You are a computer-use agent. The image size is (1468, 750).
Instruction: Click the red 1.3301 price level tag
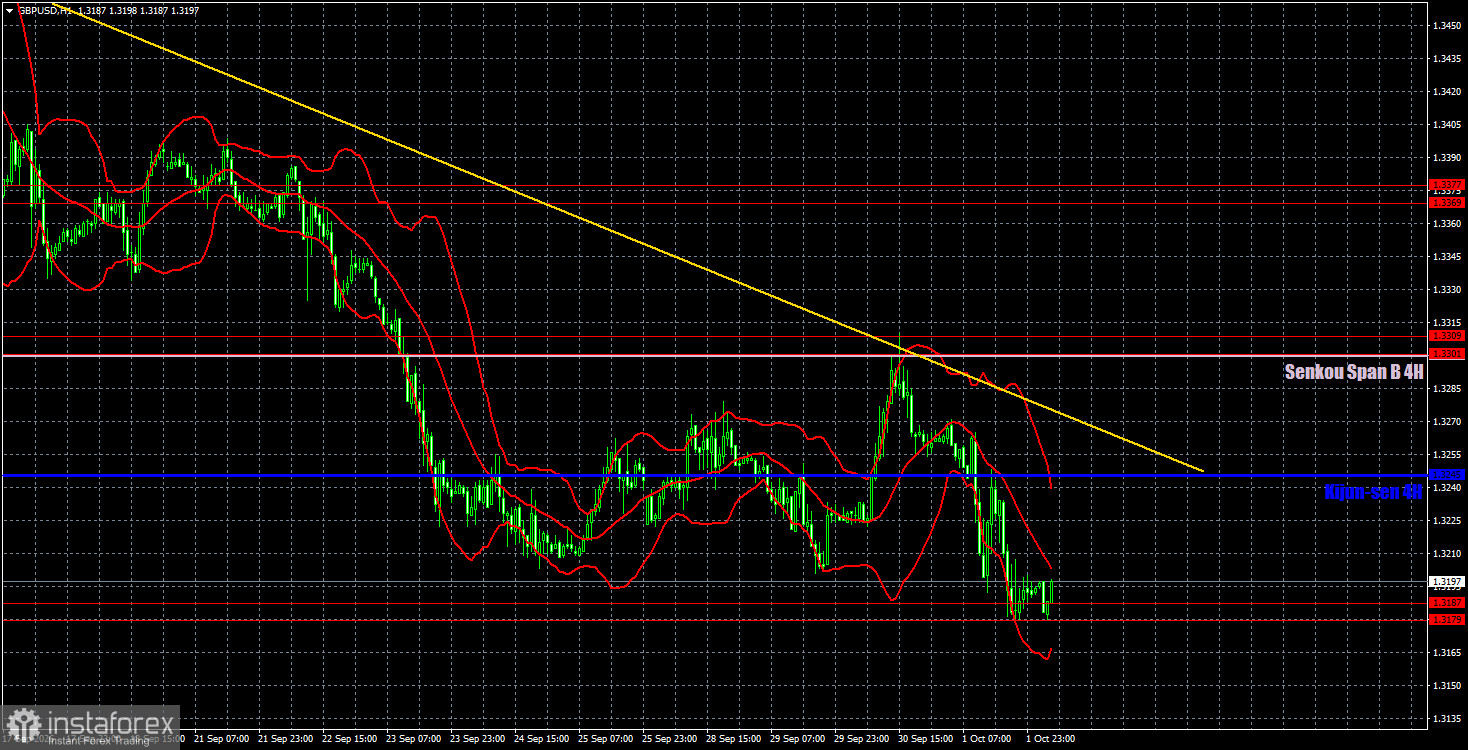click(x=1447, y=354)
